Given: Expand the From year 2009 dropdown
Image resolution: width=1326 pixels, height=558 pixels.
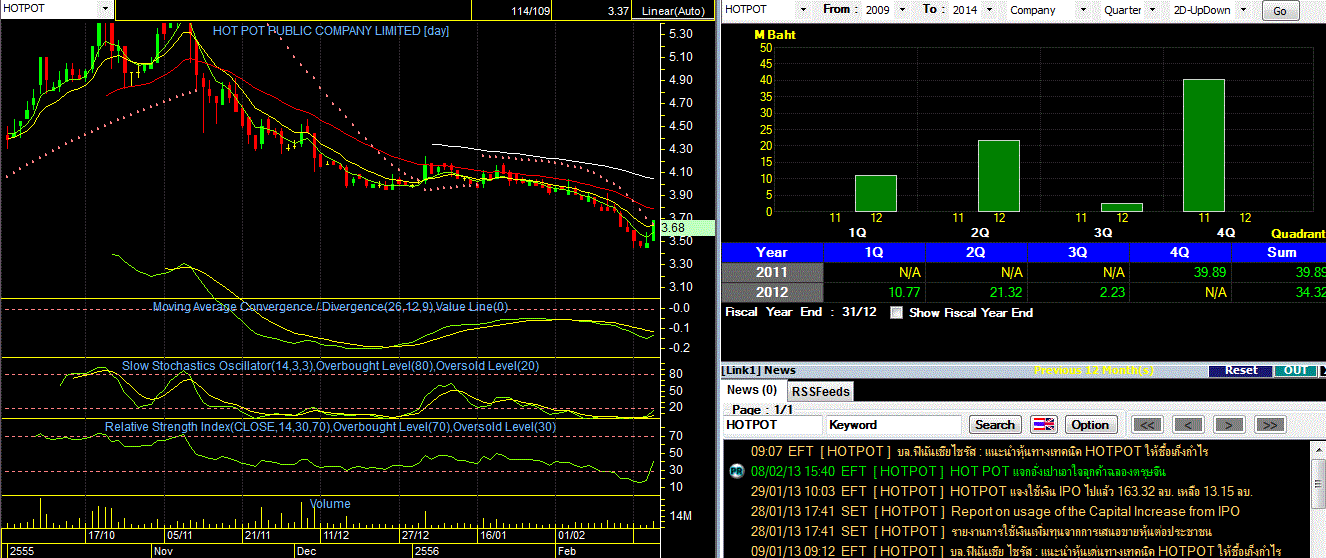Looking at the screenshot, I should click(904, 9).
